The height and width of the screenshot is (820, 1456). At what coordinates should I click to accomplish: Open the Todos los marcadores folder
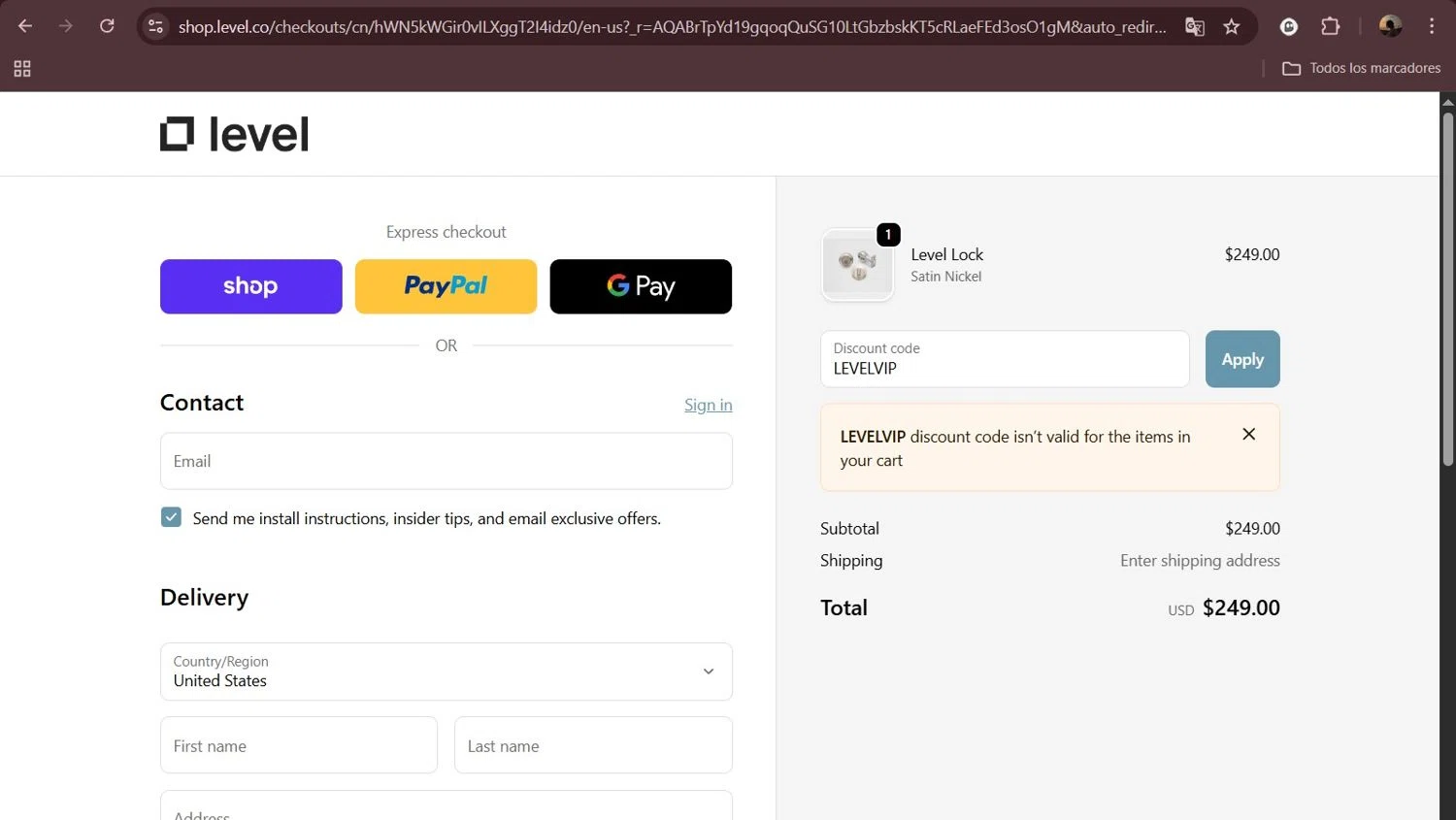[1361, 68]
